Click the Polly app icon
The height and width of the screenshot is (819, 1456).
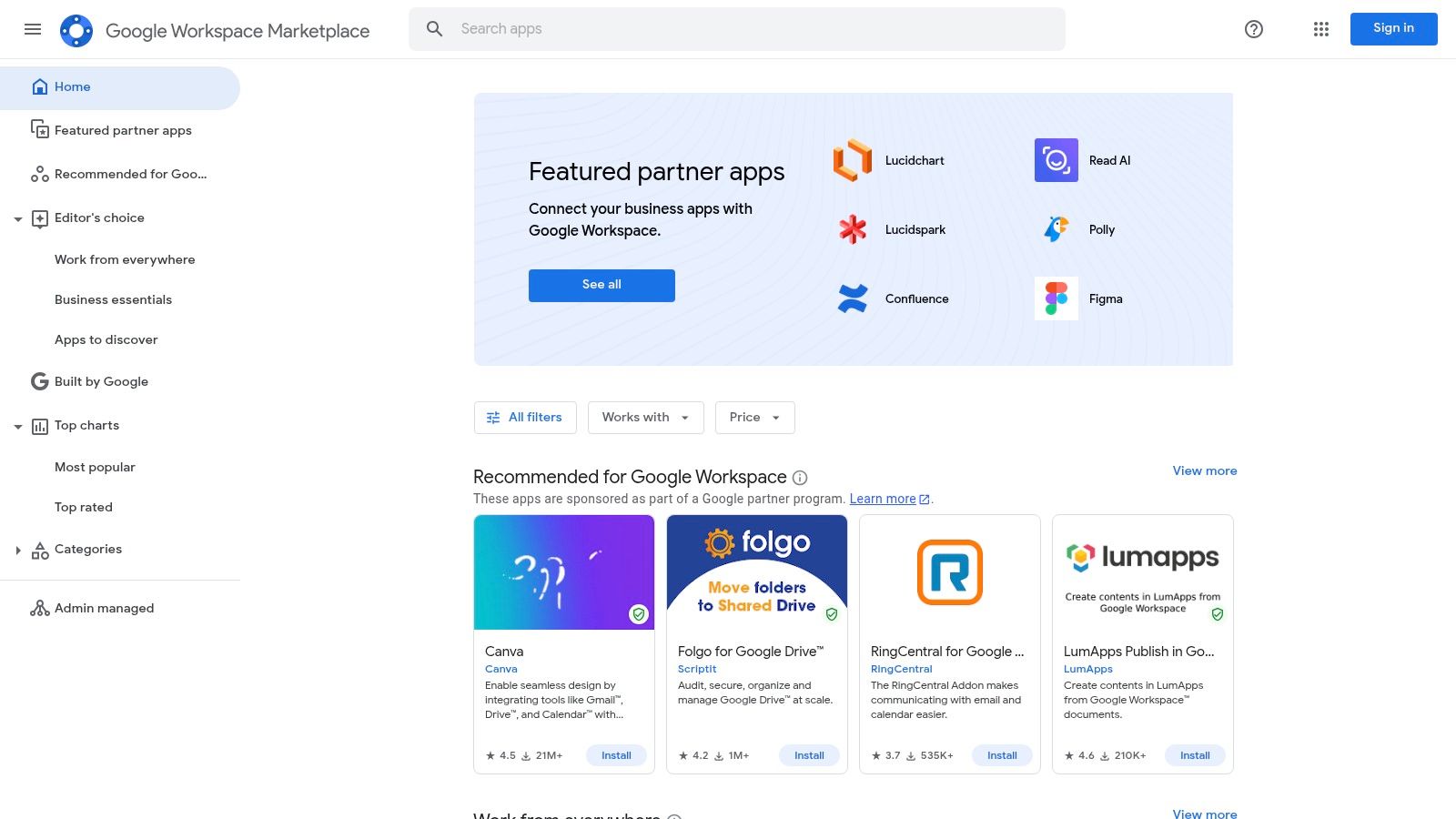point(1056,229)
